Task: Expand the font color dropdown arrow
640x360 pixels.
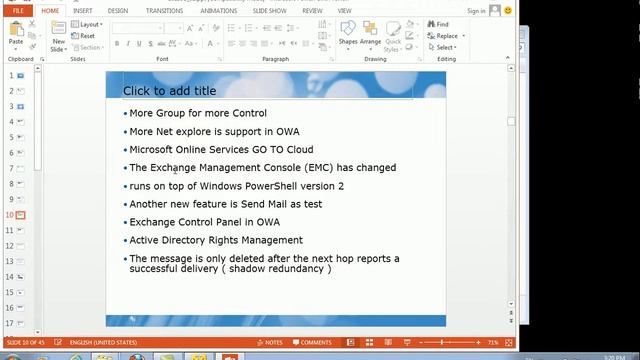Action: [x=218, y=44]
